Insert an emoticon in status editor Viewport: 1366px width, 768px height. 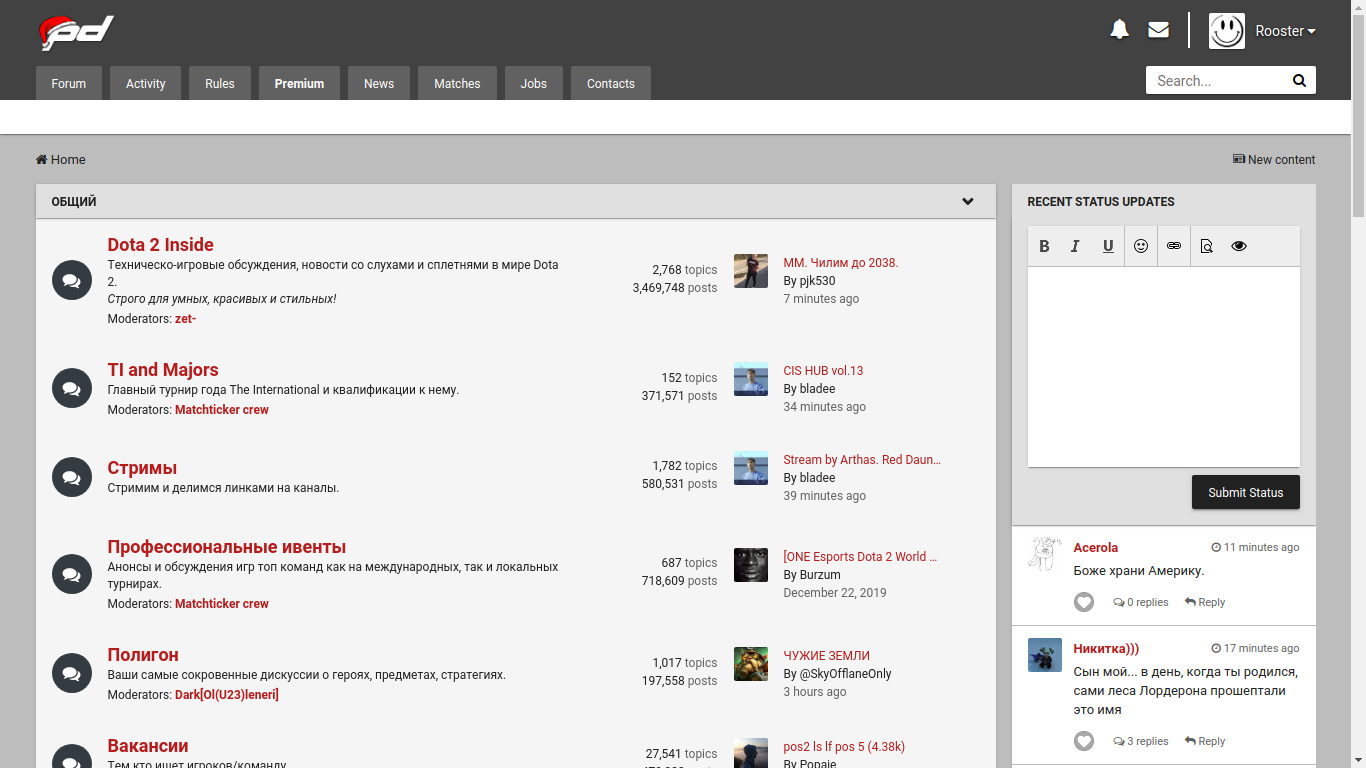coord(1141,246)
